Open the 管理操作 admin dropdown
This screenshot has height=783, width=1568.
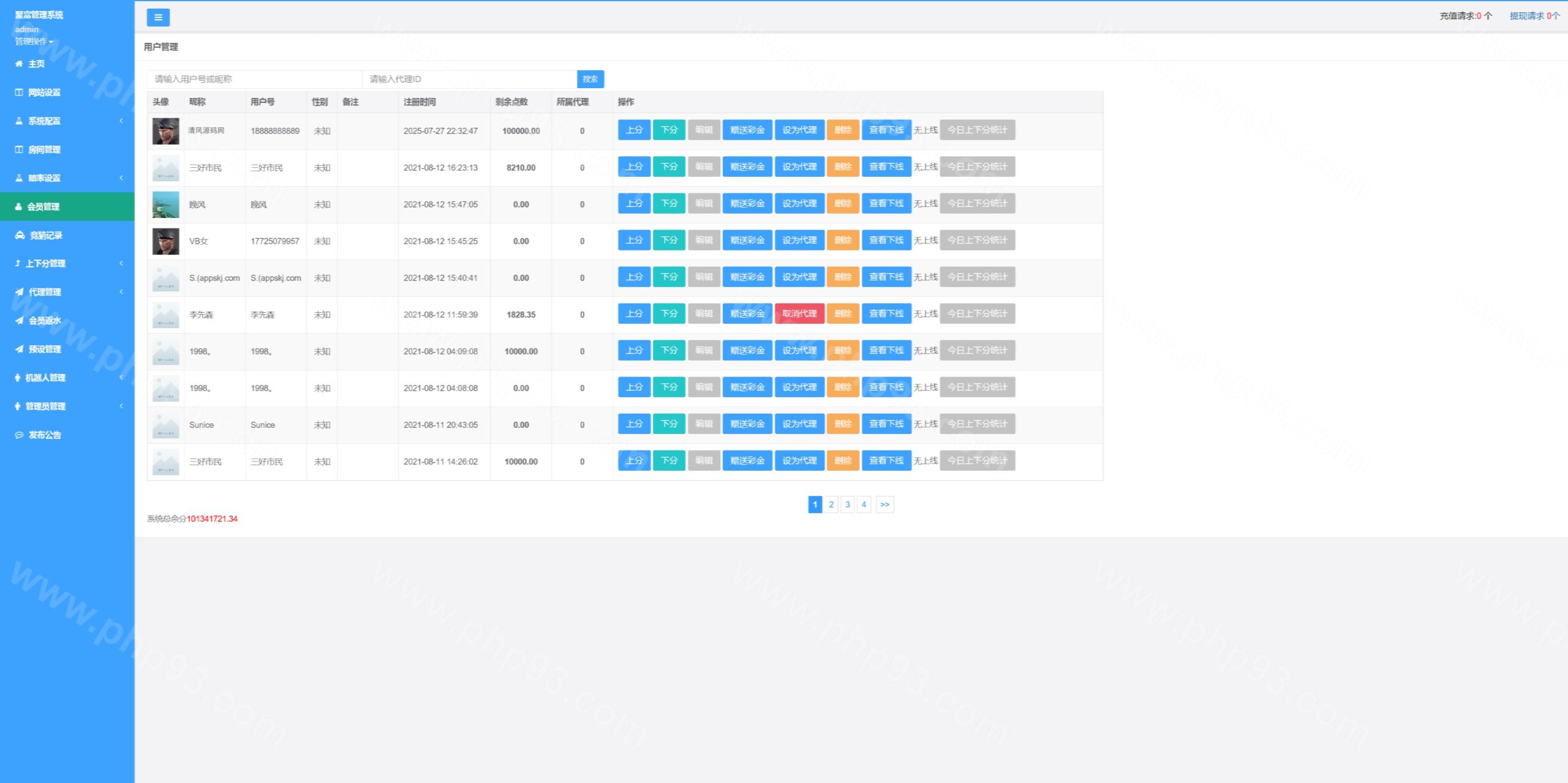[x=34, y=42]
